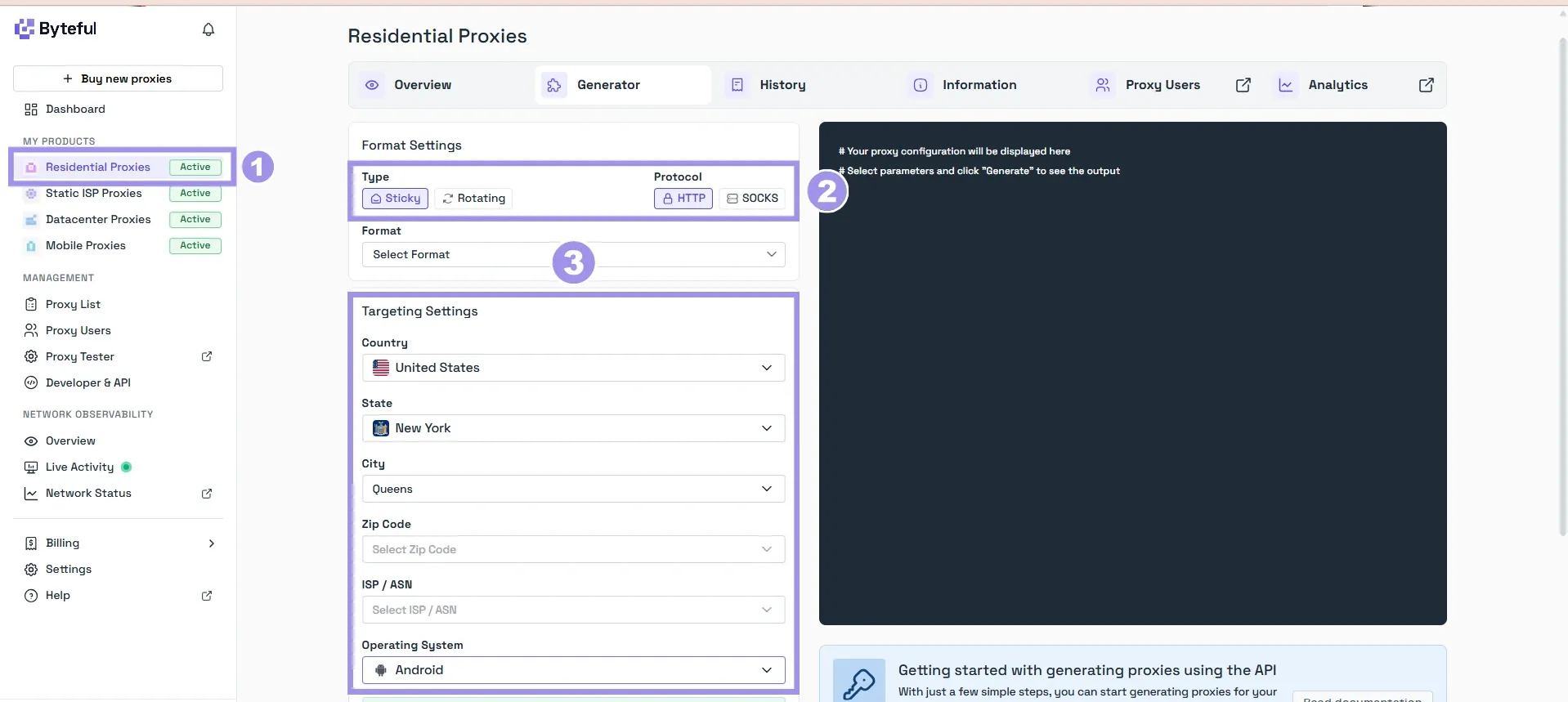Viewport: 1568px width, 702px height.
Task: Click Proxy Tester external link icon
Action: (207, 356)
